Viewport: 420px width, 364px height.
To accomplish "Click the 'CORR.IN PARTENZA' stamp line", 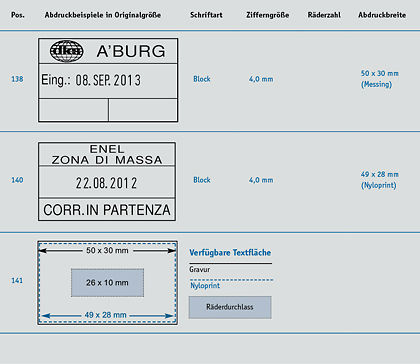I will (x=107, y=210).
